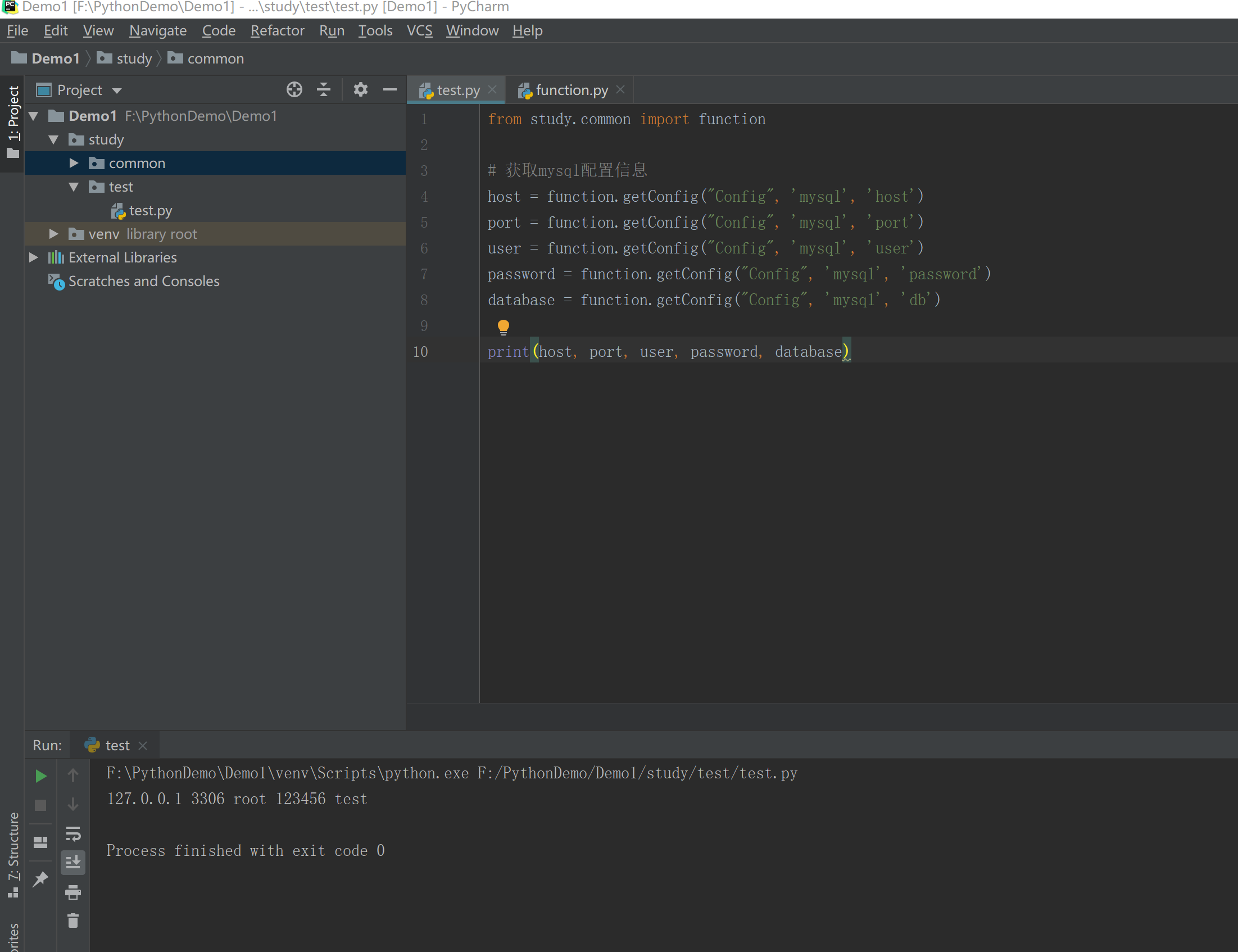Toggle Scroll to End in Run console
Screen dimensions: 1238x952
(73, 863)
